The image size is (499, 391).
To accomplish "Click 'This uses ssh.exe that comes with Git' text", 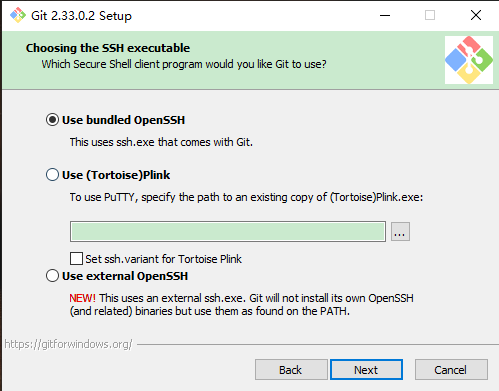I will [x=161, y=142].
